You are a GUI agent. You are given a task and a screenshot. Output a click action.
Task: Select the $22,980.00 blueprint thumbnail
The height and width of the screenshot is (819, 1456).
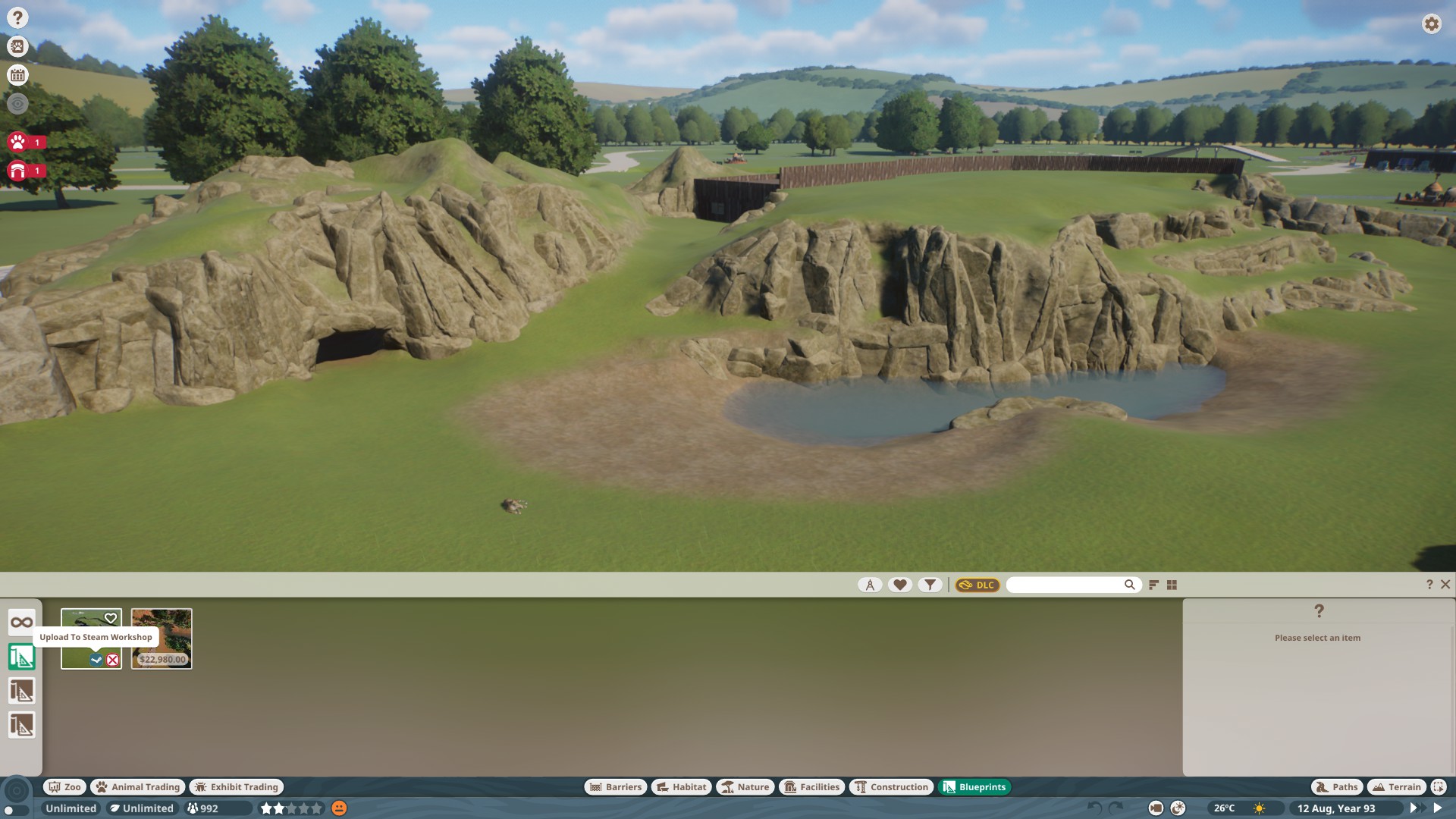[162, 639]
